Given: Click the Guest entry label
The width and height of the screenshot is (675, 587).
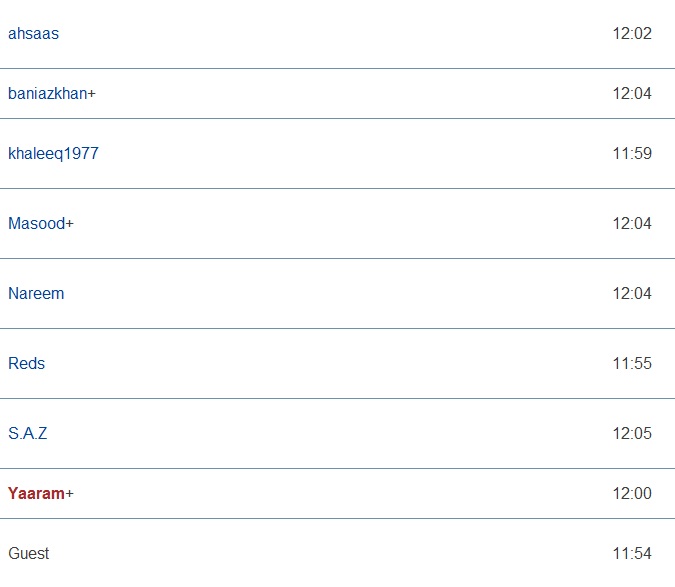Looking at the screenshot, I should coord(28,554).
